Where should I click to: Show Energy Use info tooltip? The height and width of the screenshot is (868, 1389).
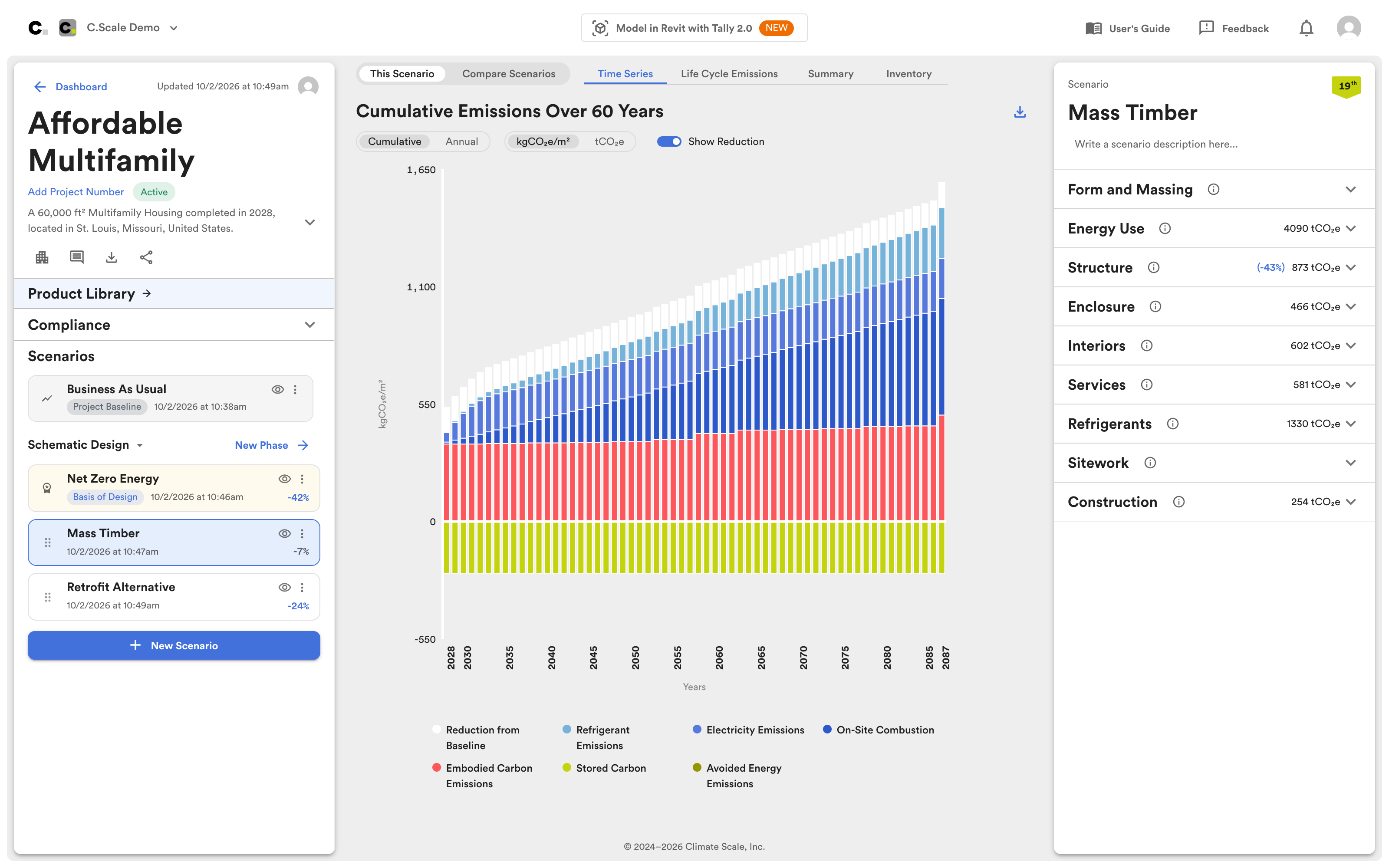click(1165, 228)
